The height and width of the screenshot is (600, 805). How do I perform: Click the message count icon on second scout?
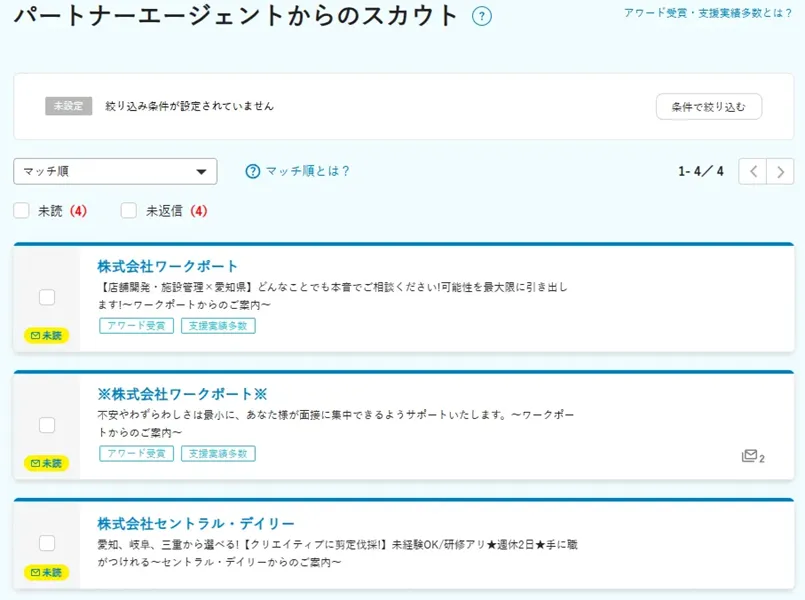pyautogui.click(x=753, y=456)
